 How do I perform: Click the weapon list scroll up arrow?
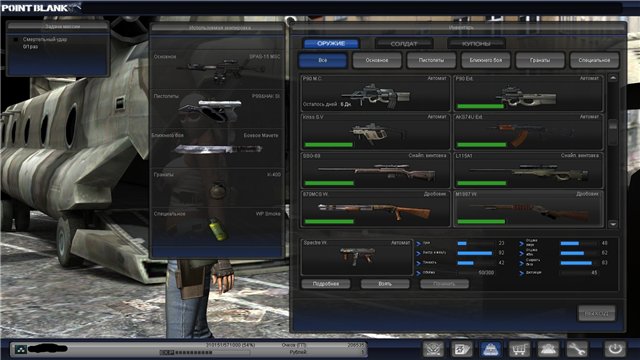[x=613, y=78]
